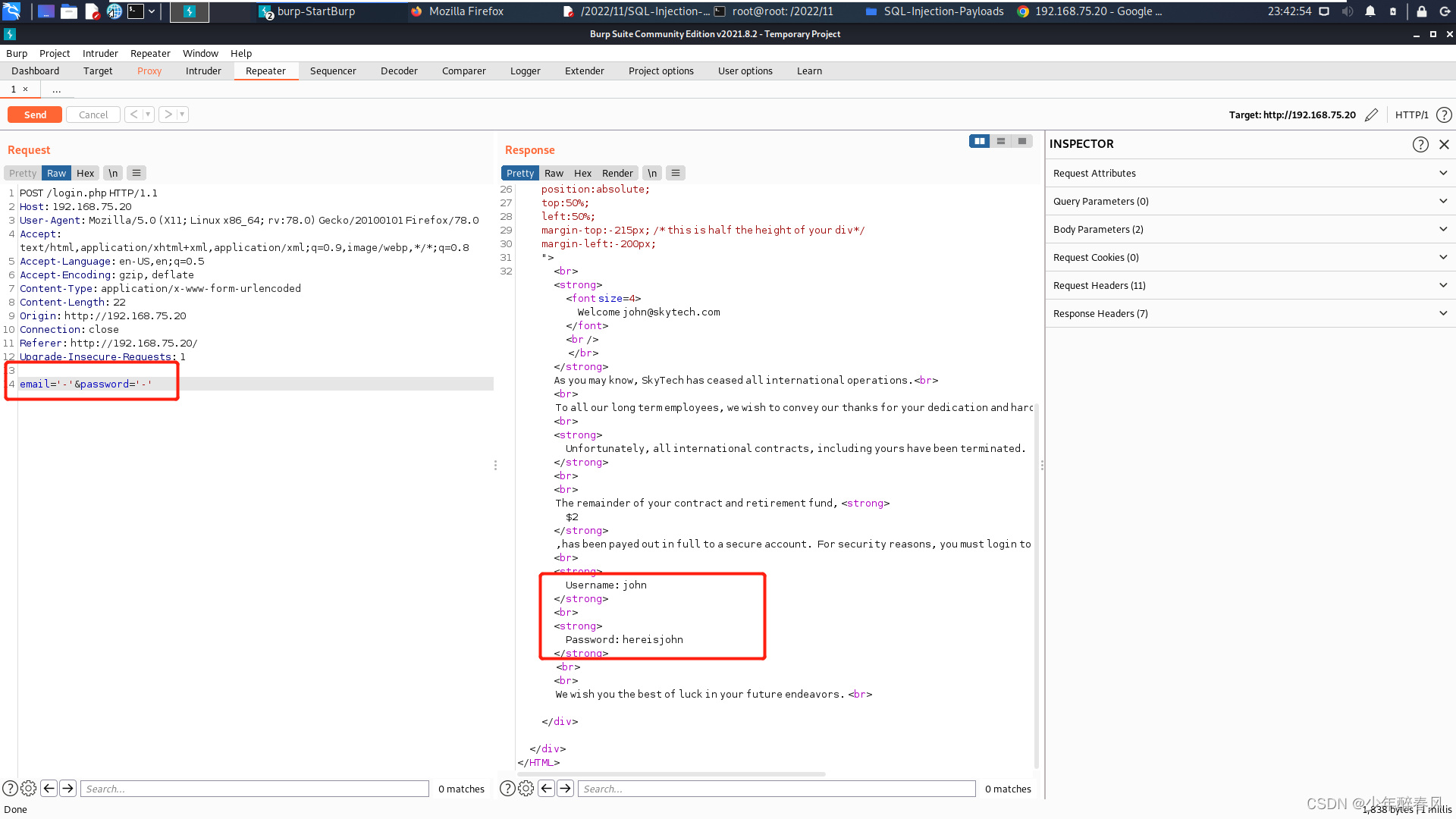The width and height of the screenshot is (1456, 819).
Task: Switch to SQL-Injection-Payloads taskbar window
Action: [x=934, y=11]
